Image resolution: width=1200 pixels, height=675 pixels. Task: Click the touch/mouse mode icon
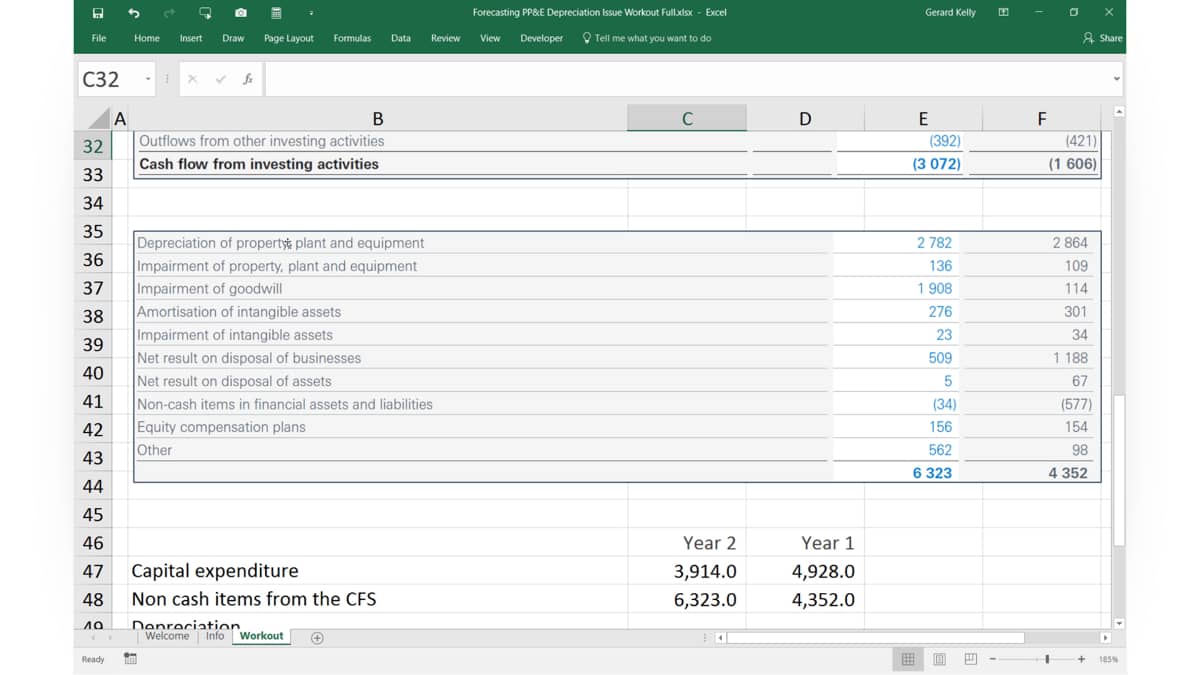205,13
